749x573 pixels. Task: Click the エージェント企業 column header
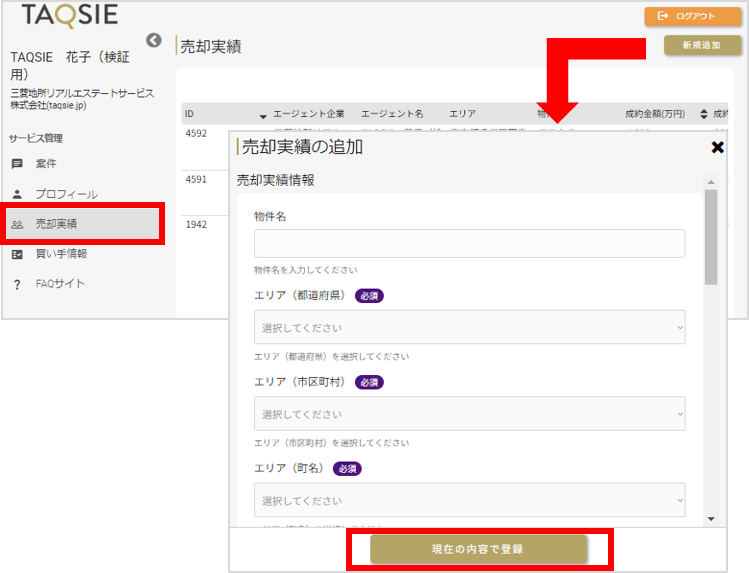309,114
